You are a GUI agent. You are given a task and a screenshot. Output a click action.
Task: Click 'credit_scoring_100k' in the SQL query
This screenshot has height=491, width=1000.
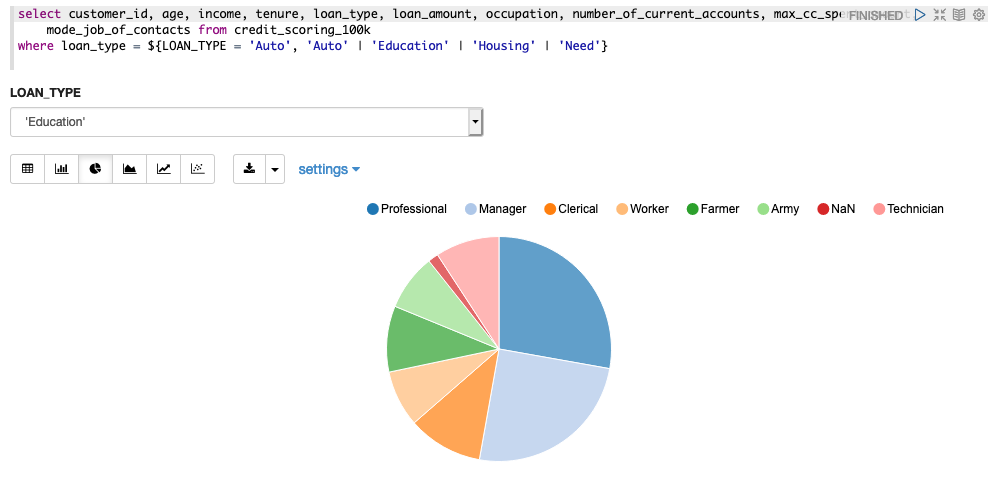[302, 29]
